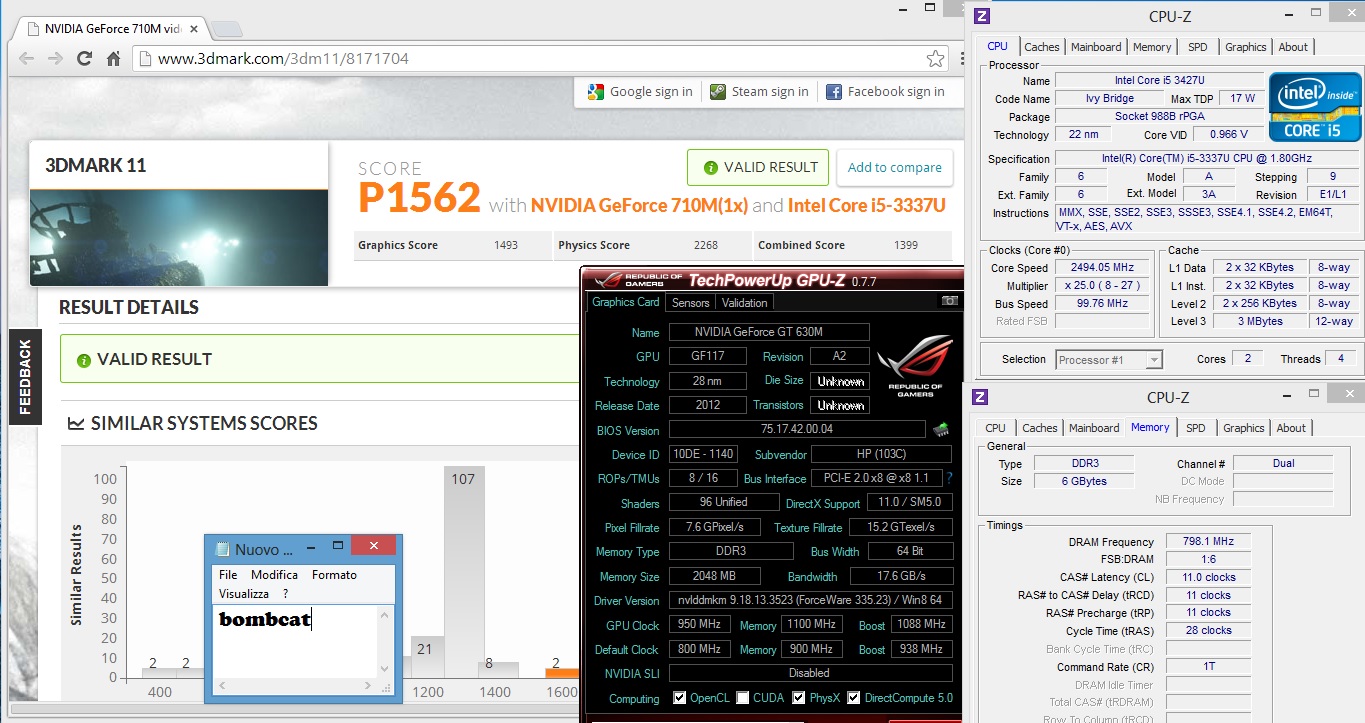Click top CPU-Z window purple Z icon

click(x=981, y=16)
